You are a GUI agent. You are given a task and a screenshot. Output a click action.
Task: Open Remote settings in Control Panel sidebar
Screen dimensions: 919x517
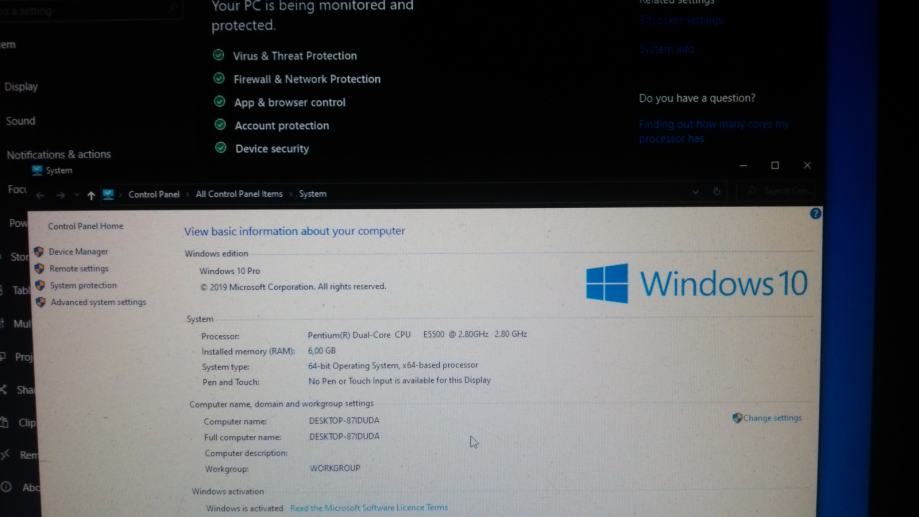pyautogui.click(x=79, y=268)
